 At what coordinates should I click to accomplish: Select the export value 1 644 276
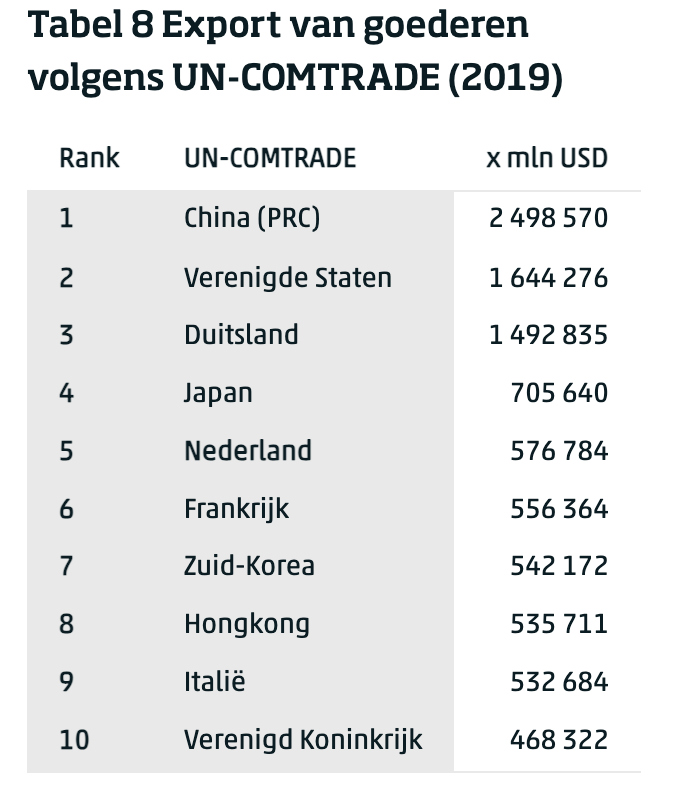[548, 277]
